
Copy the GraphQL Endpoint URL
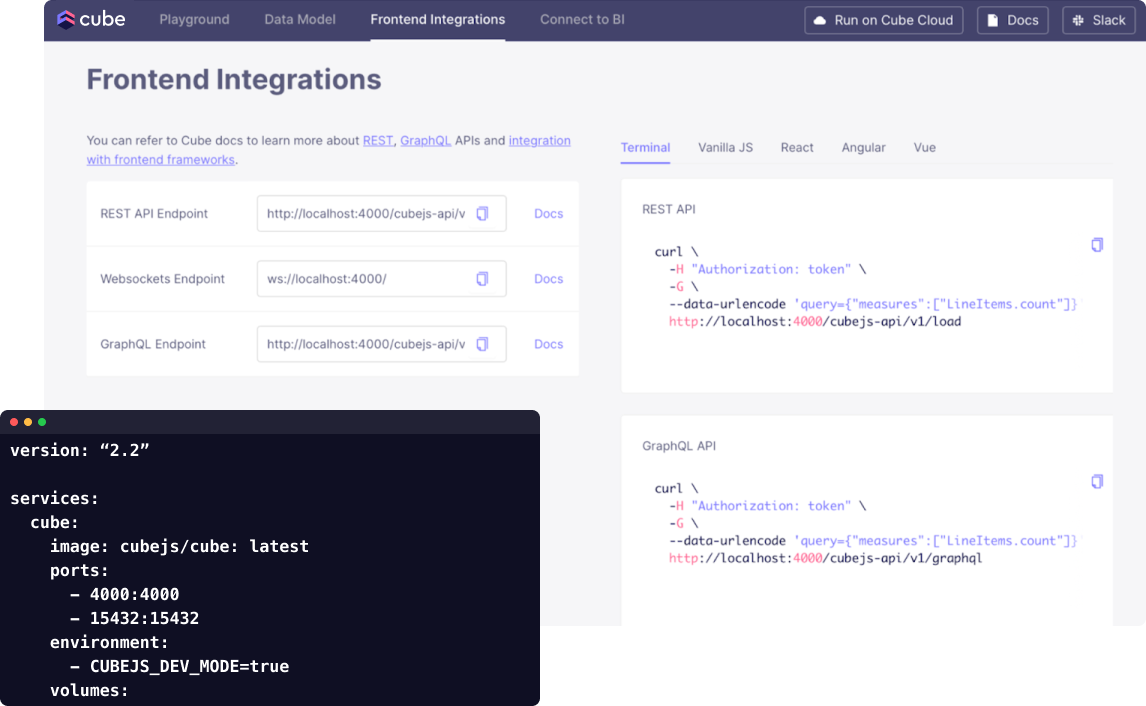(482, 344)
